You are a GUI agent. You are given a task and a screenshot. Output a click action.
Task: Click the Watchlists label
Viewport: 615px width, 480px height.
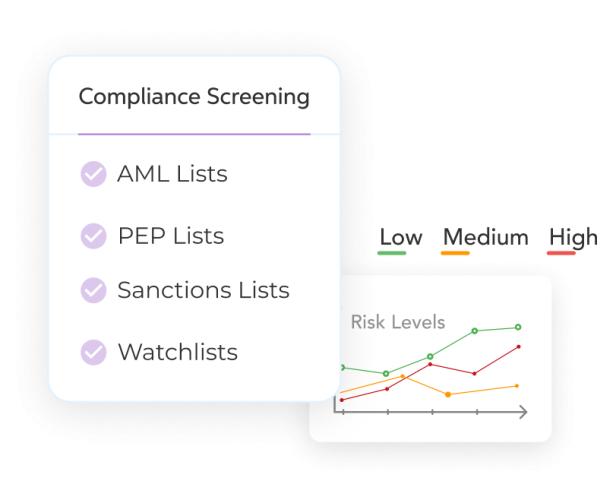coord(177,352)
